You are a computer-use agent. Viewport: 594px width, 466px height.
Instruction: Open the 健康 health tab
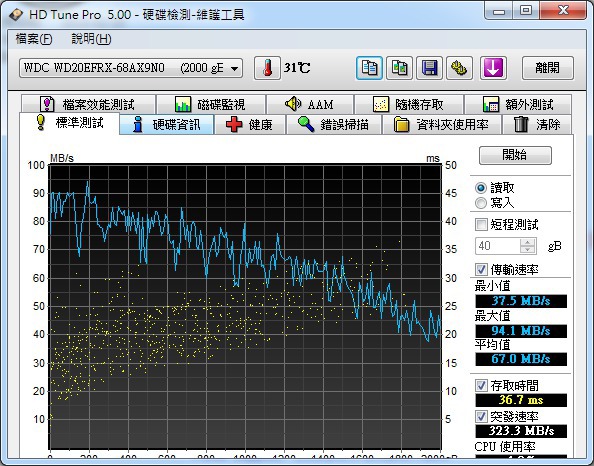(x=250, y=125)
